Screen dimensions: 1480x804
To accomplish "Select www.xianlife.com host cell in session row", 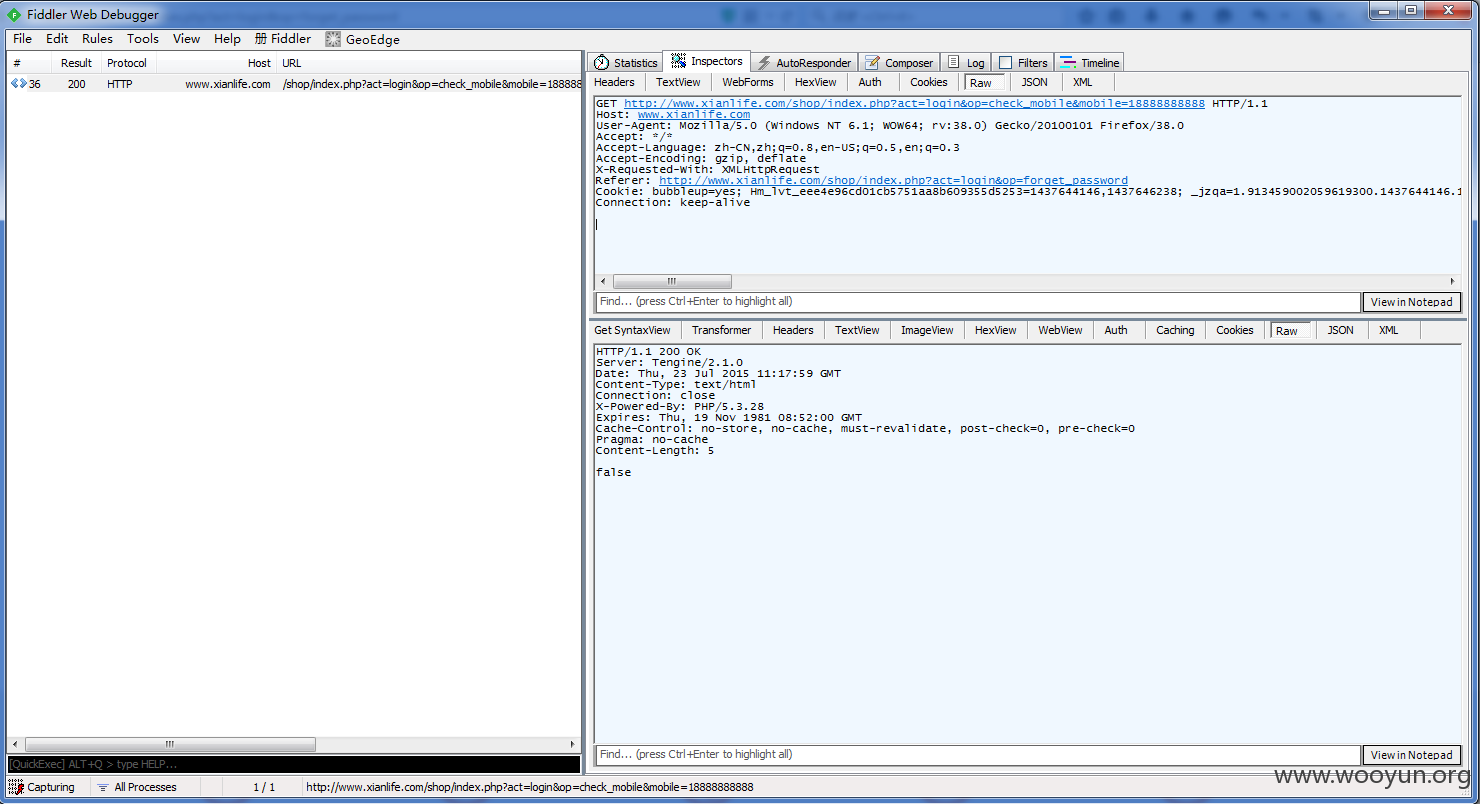I will [x=228, y=84].
